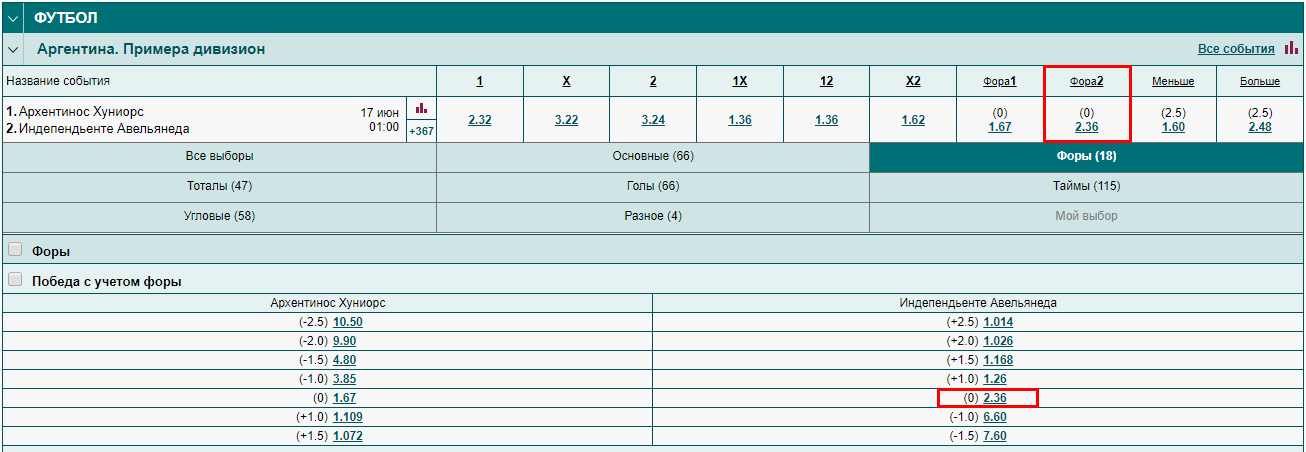Viewport: 1306px width, 452px height.
Task: Show the Все выборы tab
Action: pyautogui.click(x=219, y=156)
